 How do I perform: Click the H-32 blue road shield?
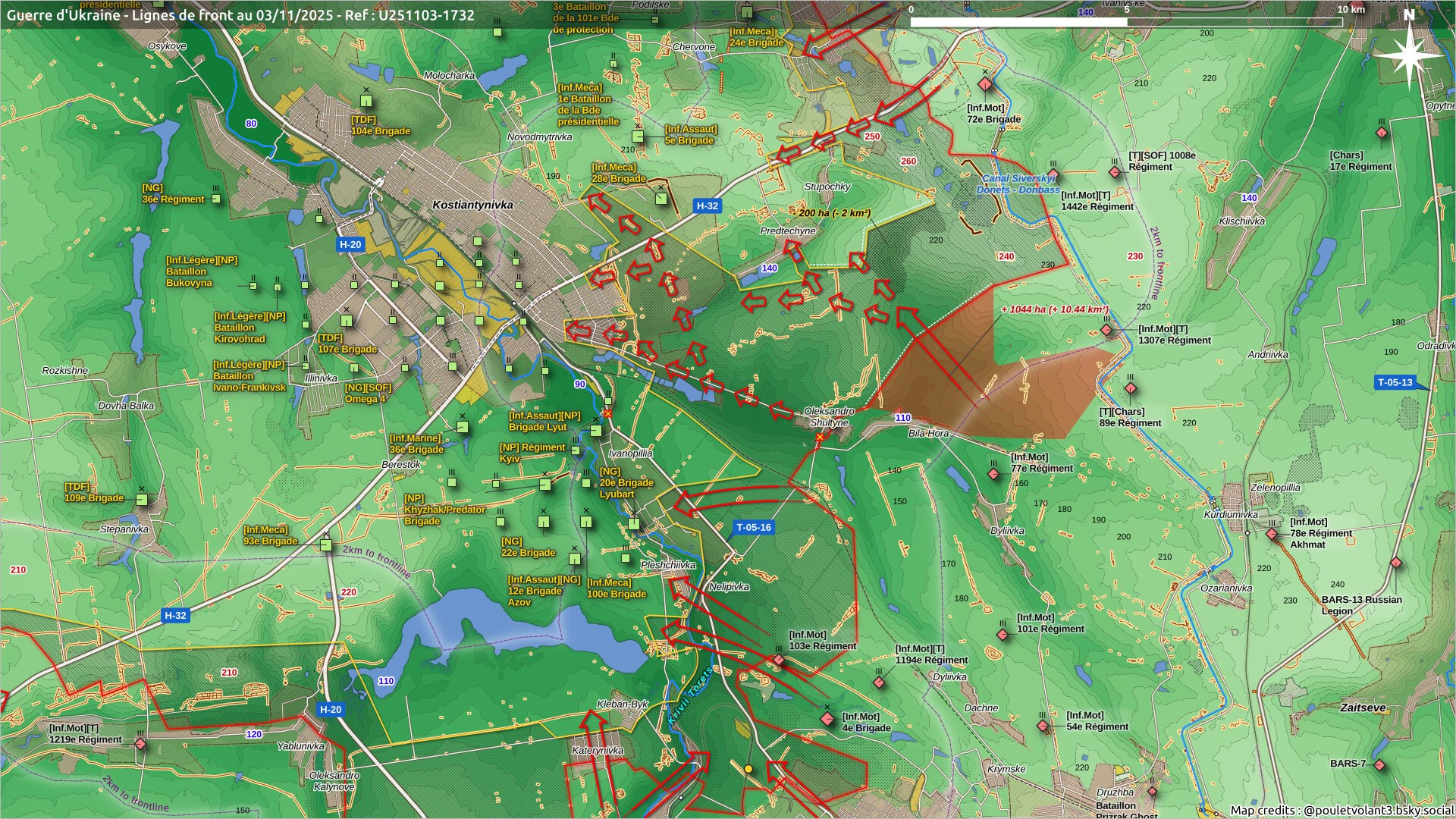tap(707, 206)
